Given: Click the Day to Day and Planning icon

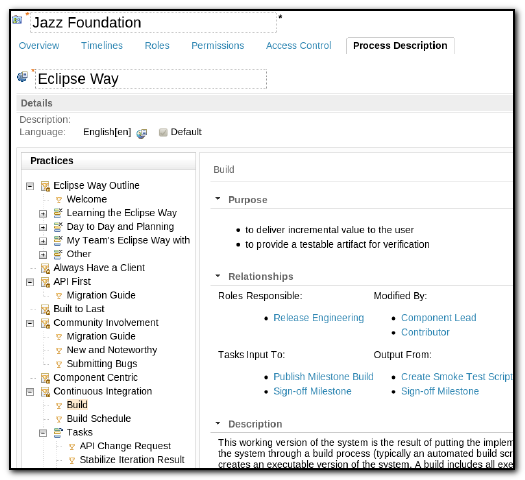Looking at the screenshot, I should pos(58,227).
